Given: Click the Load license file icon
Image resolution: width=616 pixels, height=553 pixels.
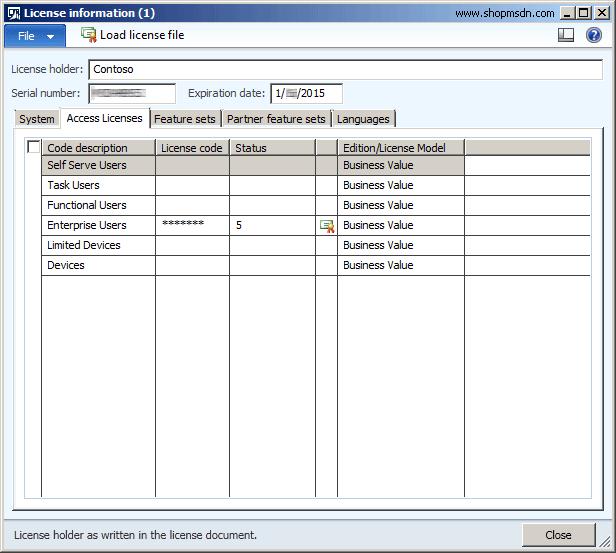Looking at the screenshot, I should pos(88,35).
